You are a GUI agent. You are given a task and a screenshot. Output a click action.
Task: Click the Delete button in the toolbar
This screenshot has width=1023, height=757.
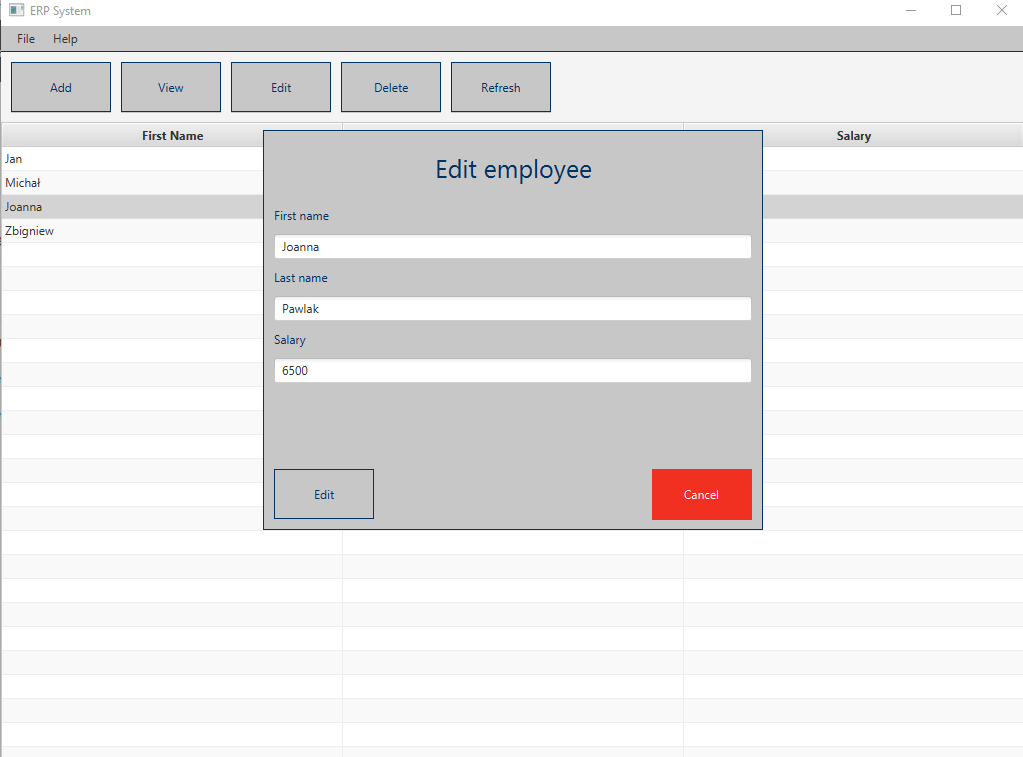click(x=390, y=87)
